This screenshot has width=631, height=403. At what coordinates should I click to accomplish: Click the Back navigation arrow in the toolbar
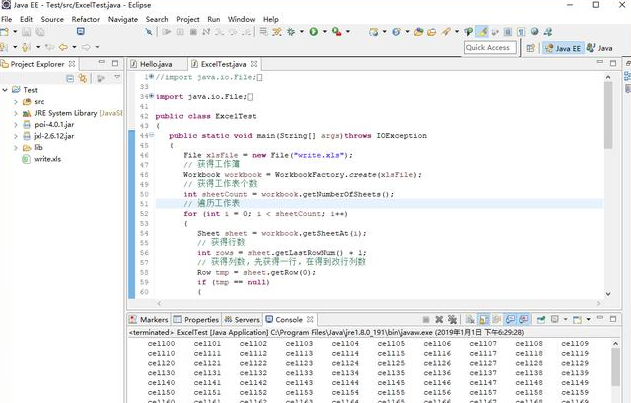(62, 47)
